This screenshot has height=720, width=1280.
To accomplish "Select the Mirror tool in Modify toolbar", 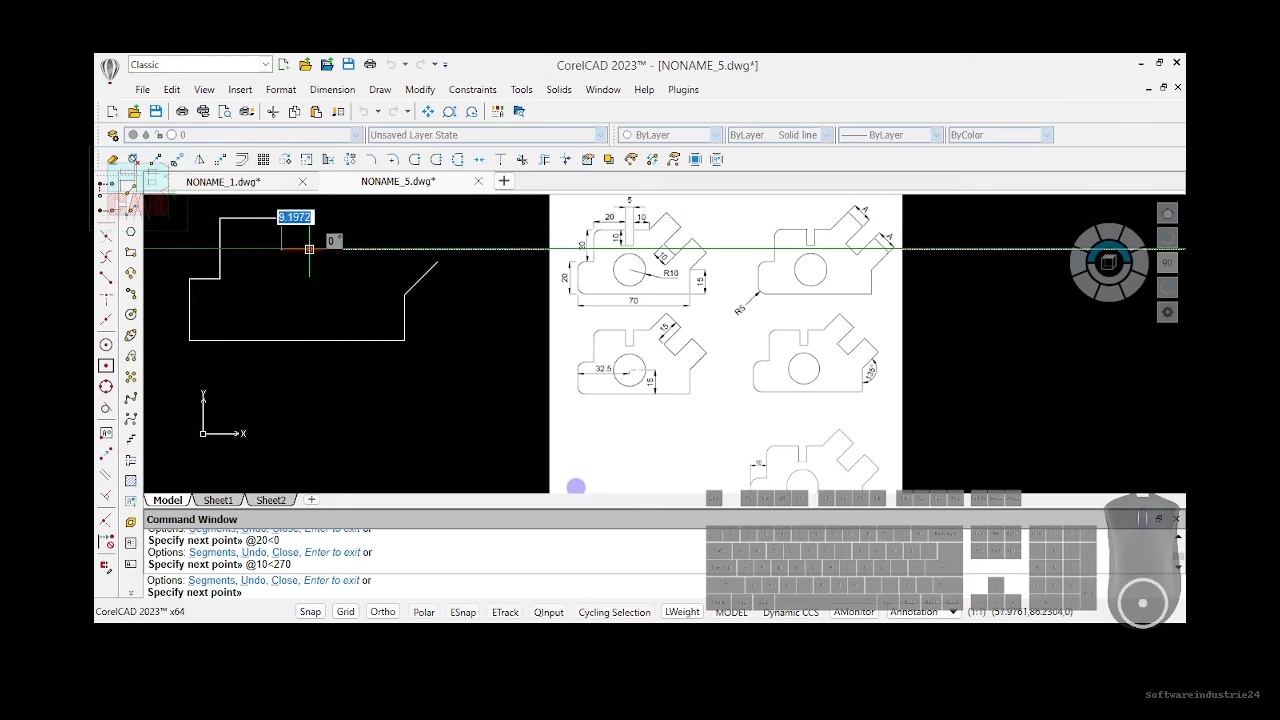I will coord(199,160).
